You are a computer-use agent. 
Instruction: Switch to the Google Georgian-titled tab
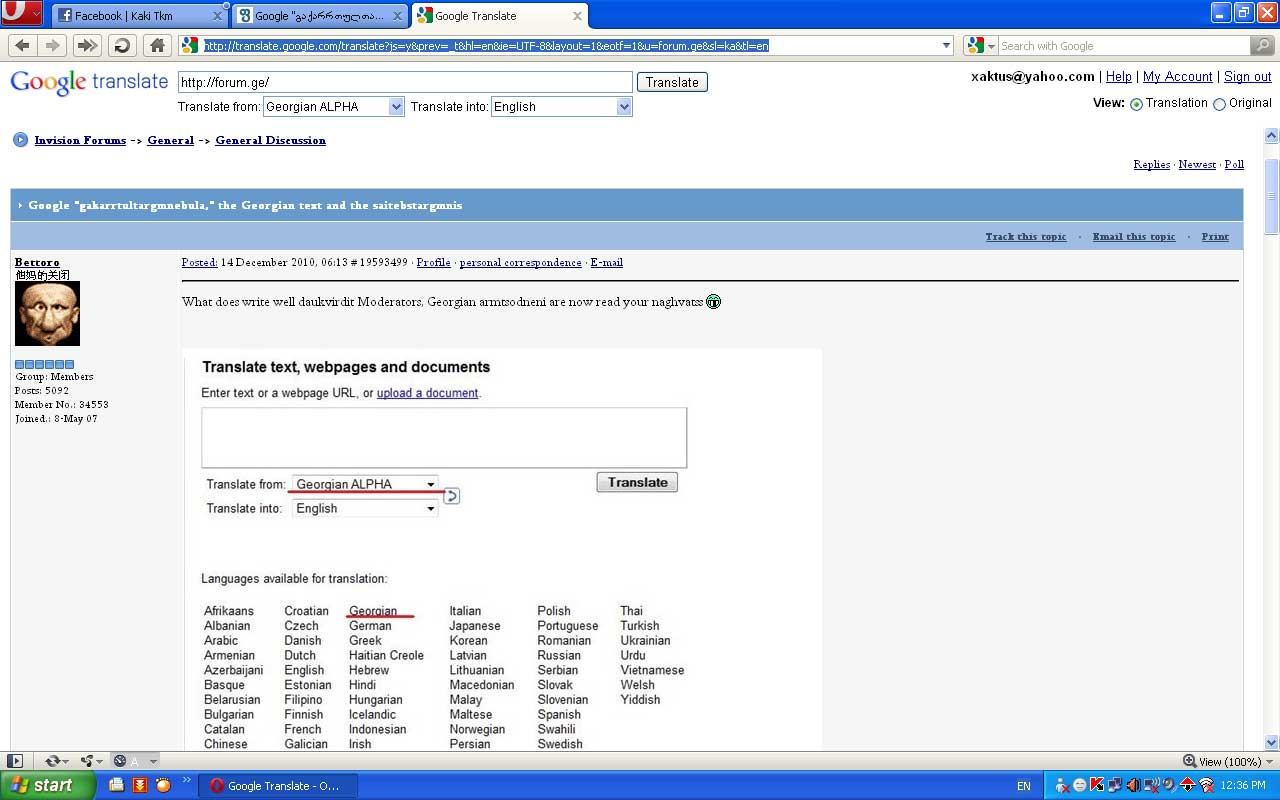click(x=320, y=16)
